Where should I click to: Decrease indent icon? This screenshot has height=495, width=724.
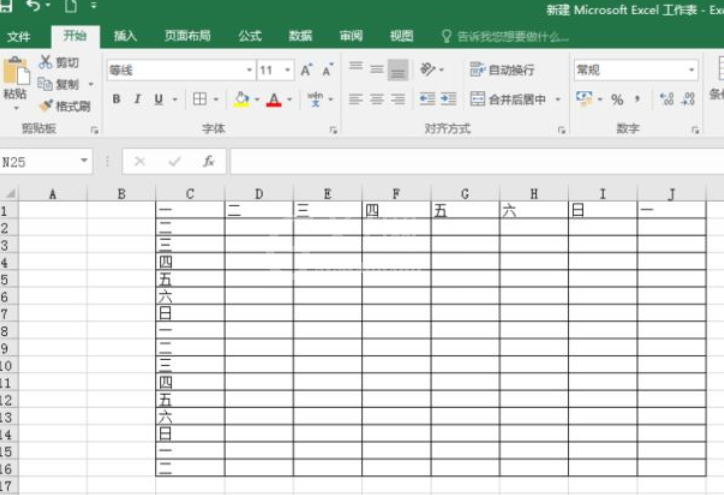(427, 99)
